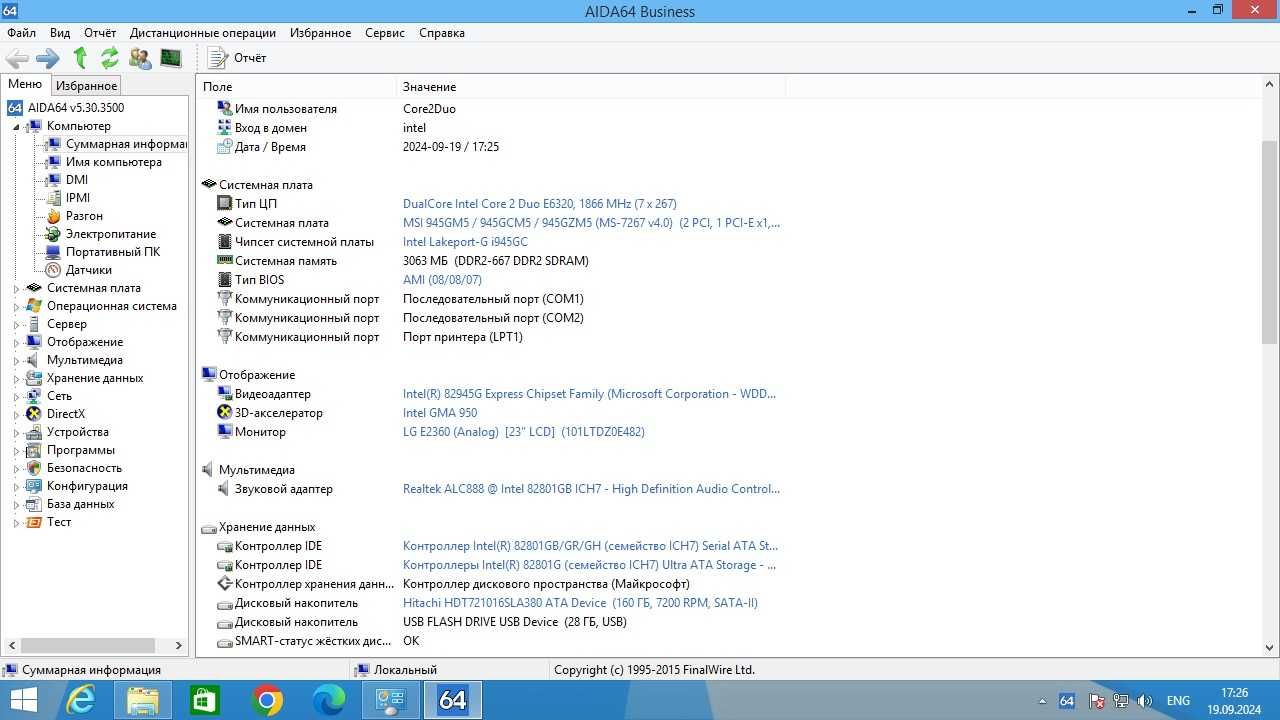
Task: Open Google Chrome from the taskbar
Action: click(x=267, y=700)
